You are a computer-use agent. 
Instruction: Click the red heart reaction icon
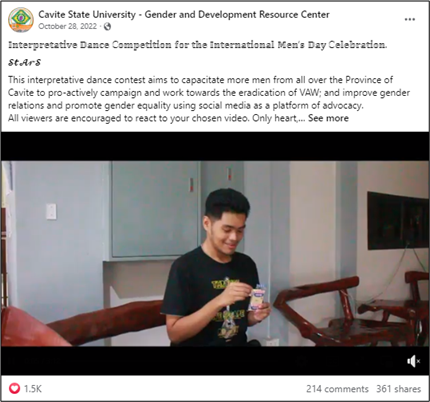click(x=14, y=388)
